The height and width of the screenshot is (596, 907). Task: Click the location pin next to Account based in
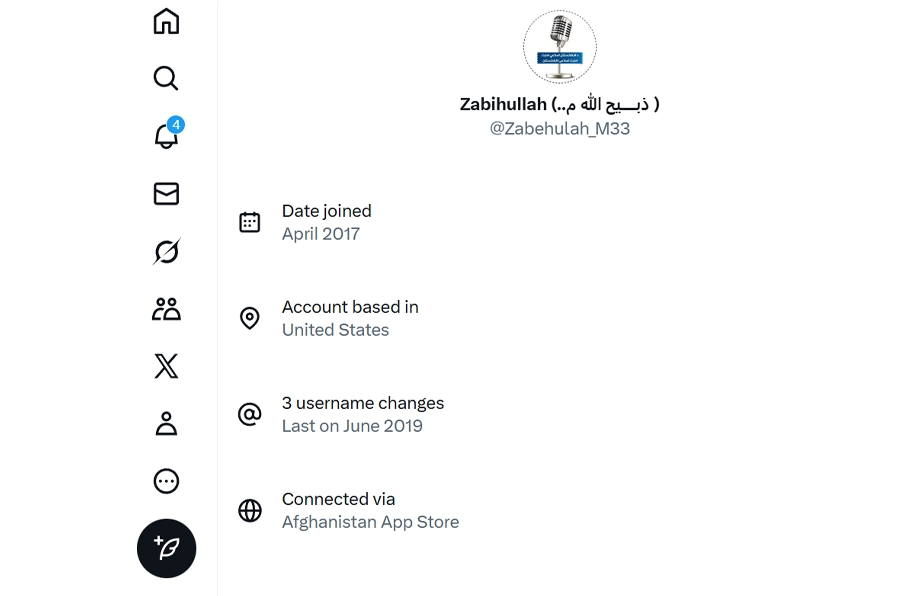coord(249,318)
